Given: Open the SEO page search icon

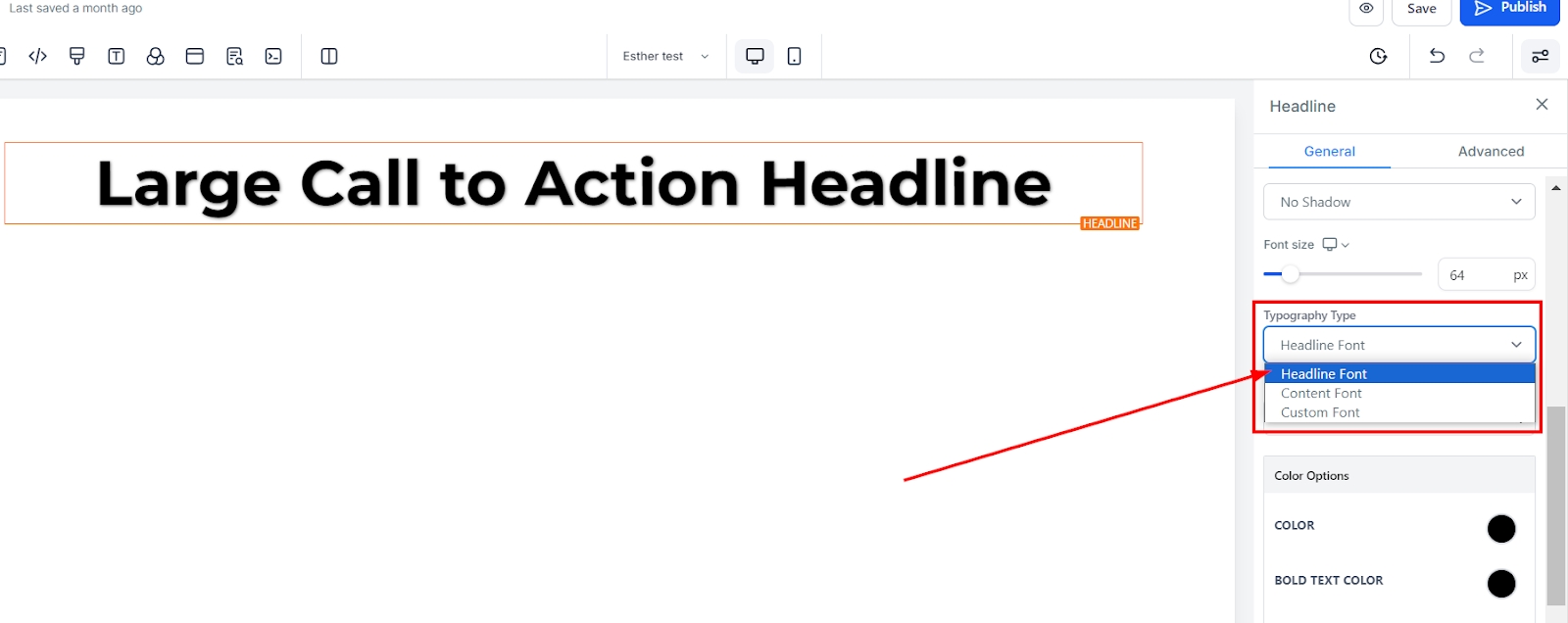Looking at the screenshot, I should tap(234, 56).
